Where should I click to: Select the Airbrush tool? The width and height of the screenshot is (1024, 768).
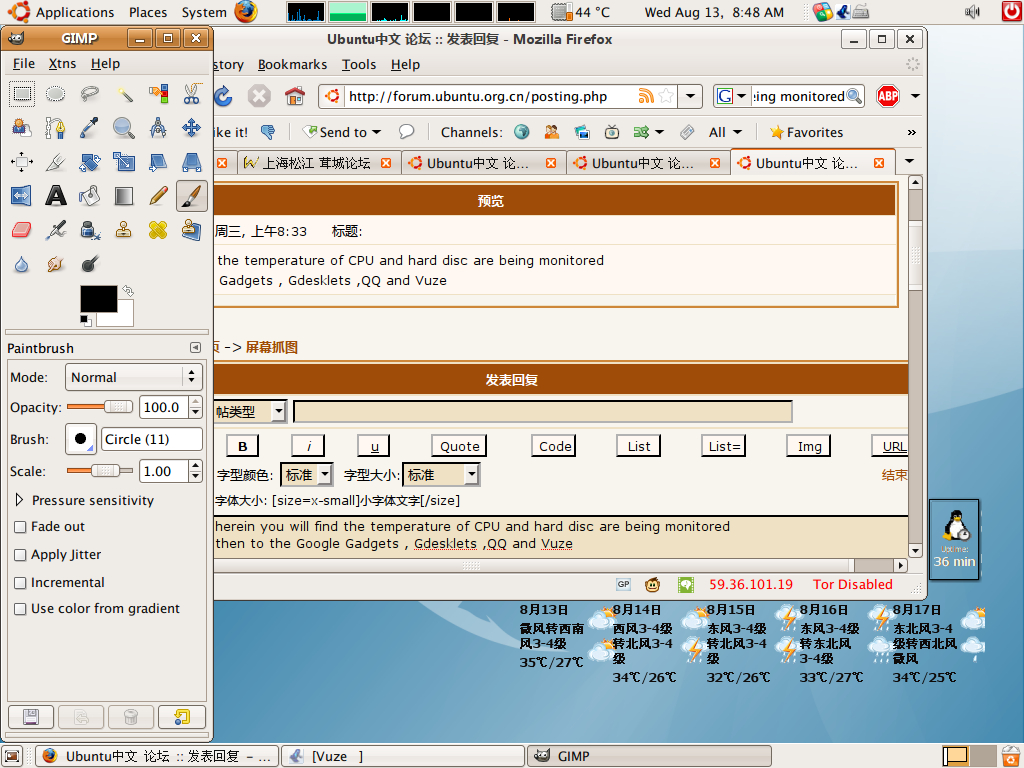[x=56, y=230]
